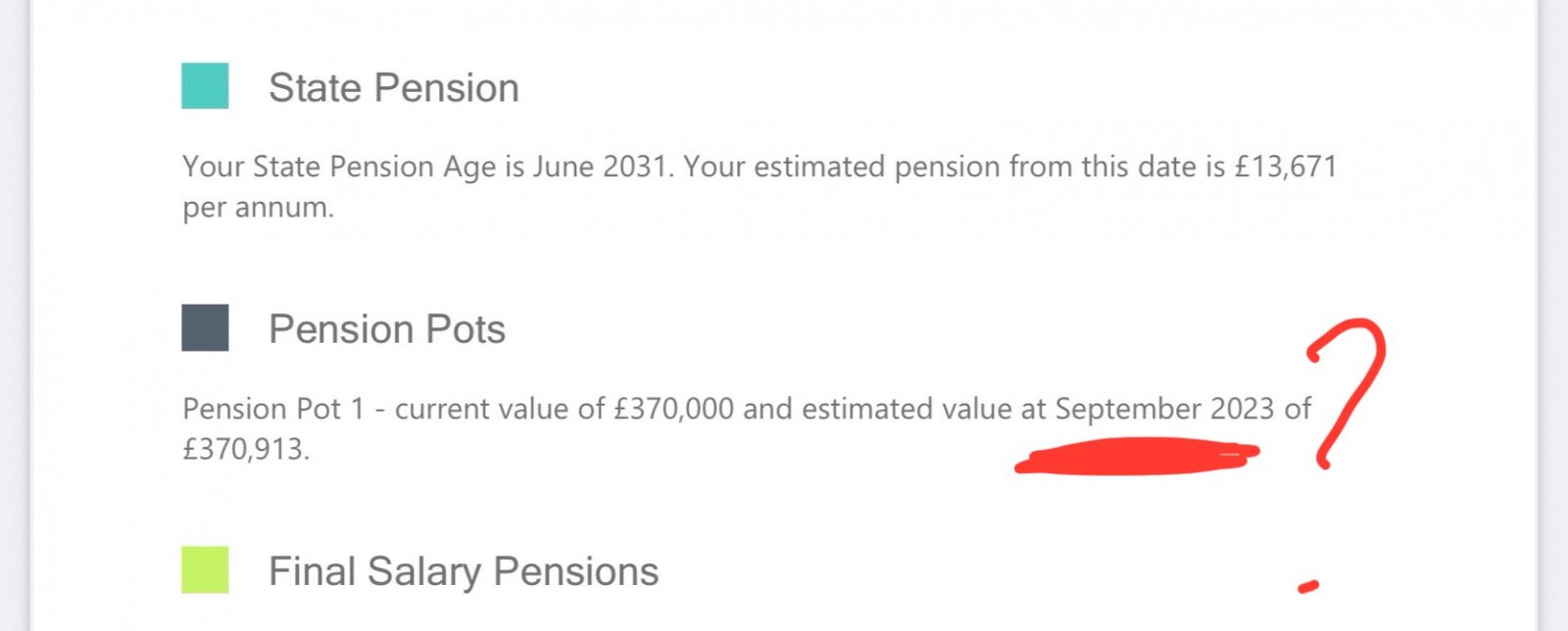The image size is (1568, 631).
Task: Click the small red dash mark
Action: click(1308, 587)
